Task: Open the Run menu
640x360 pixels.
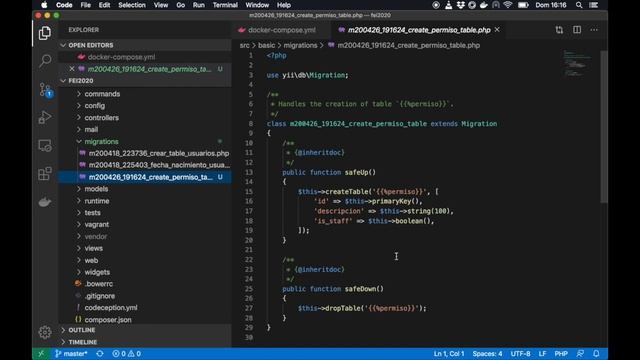Action: pyautogui.click(x=199, y=5)
